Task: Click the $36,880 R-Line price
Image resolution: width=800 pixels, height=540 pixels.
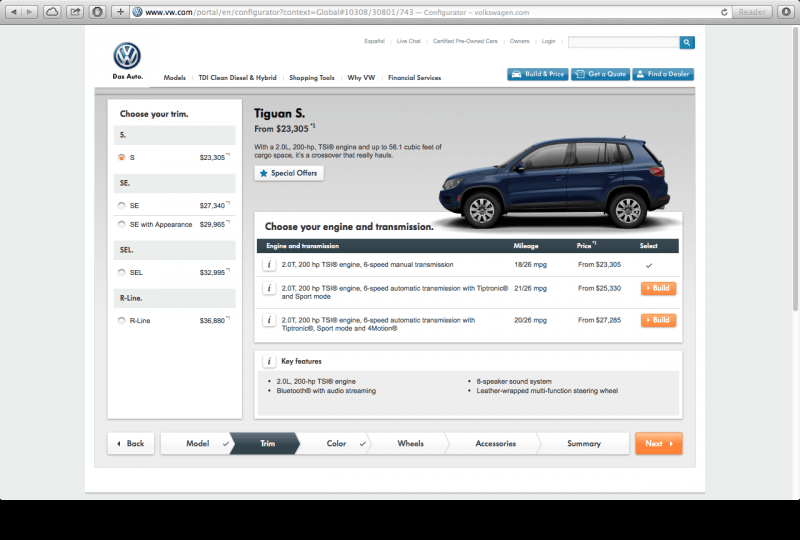Action: pyautogui.click(x=212, y=321)
